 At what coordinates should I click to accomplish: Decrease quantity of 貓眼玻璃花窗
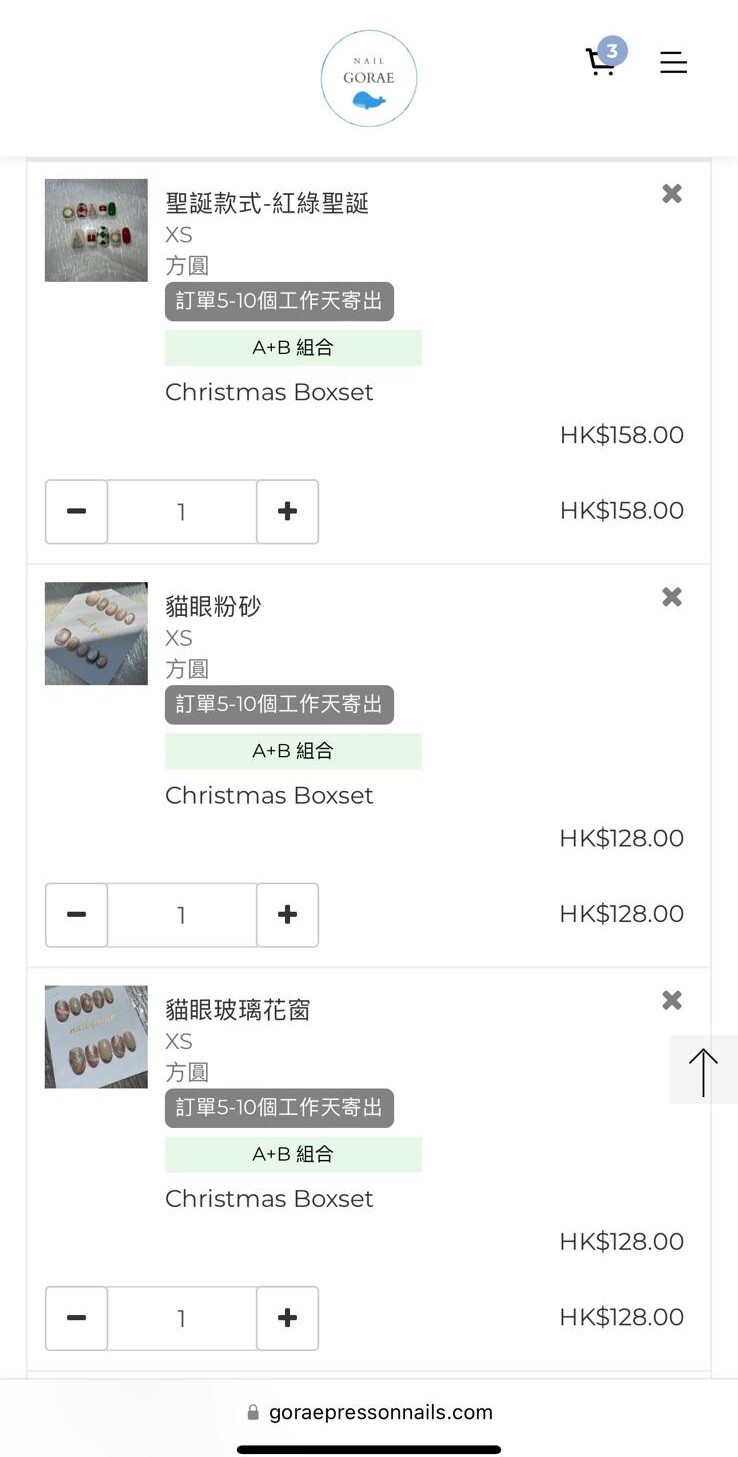pos(76,1318)
